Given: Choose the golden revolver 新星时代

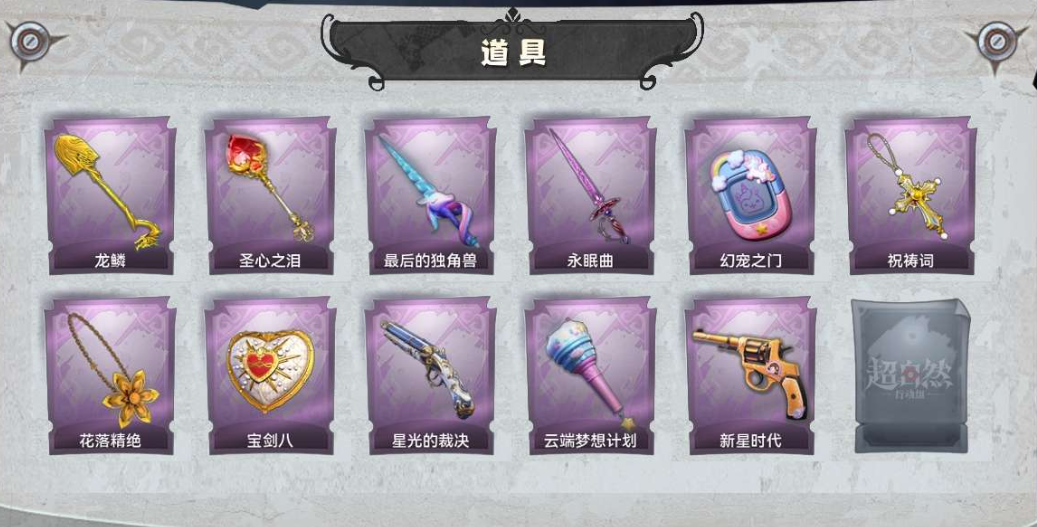Looking at the screenshot, I should click(751, 376).
